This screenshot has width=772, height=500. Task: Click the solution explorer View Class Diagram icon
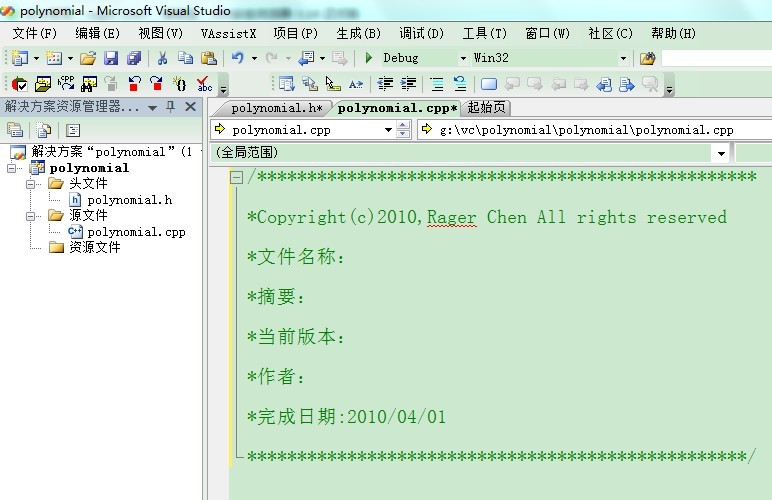(x=73, y=130)
